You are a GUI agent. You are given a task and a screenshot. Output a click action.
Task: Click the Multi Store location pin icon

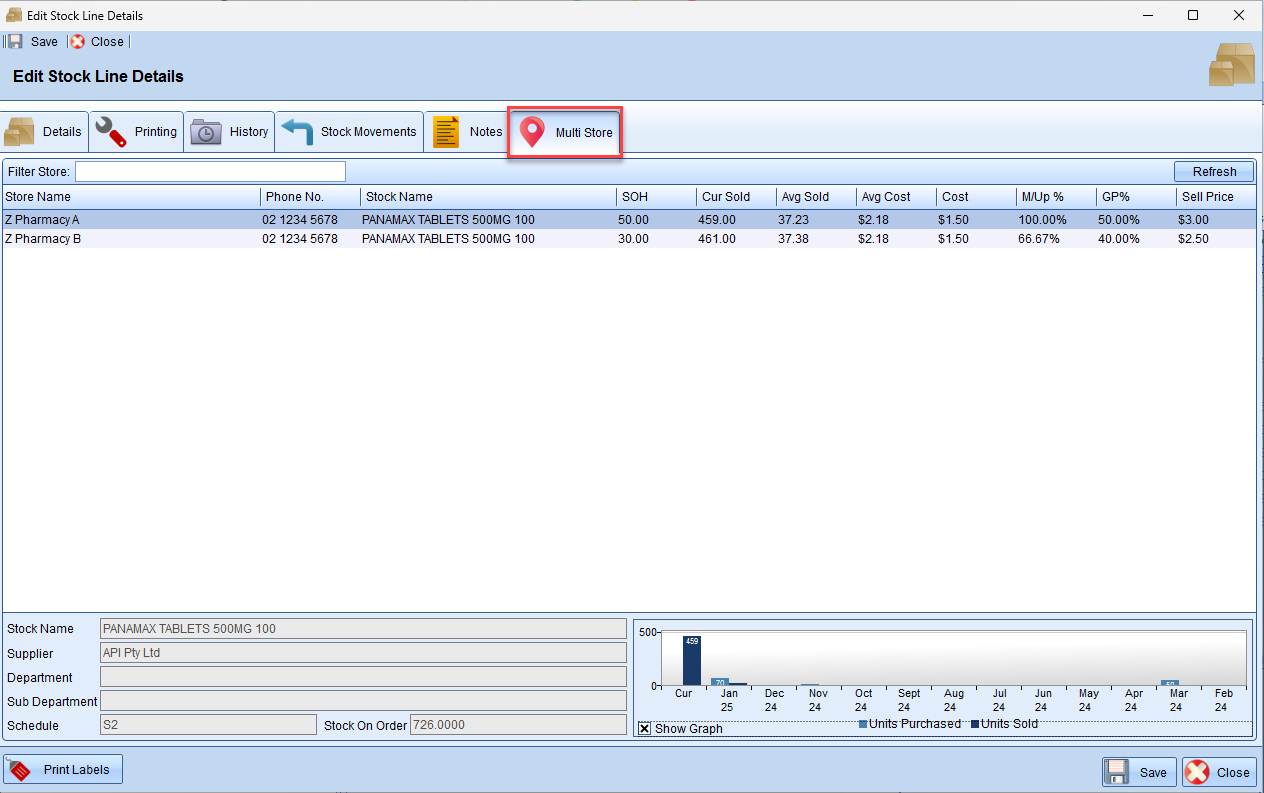click(x=532, y=132)
